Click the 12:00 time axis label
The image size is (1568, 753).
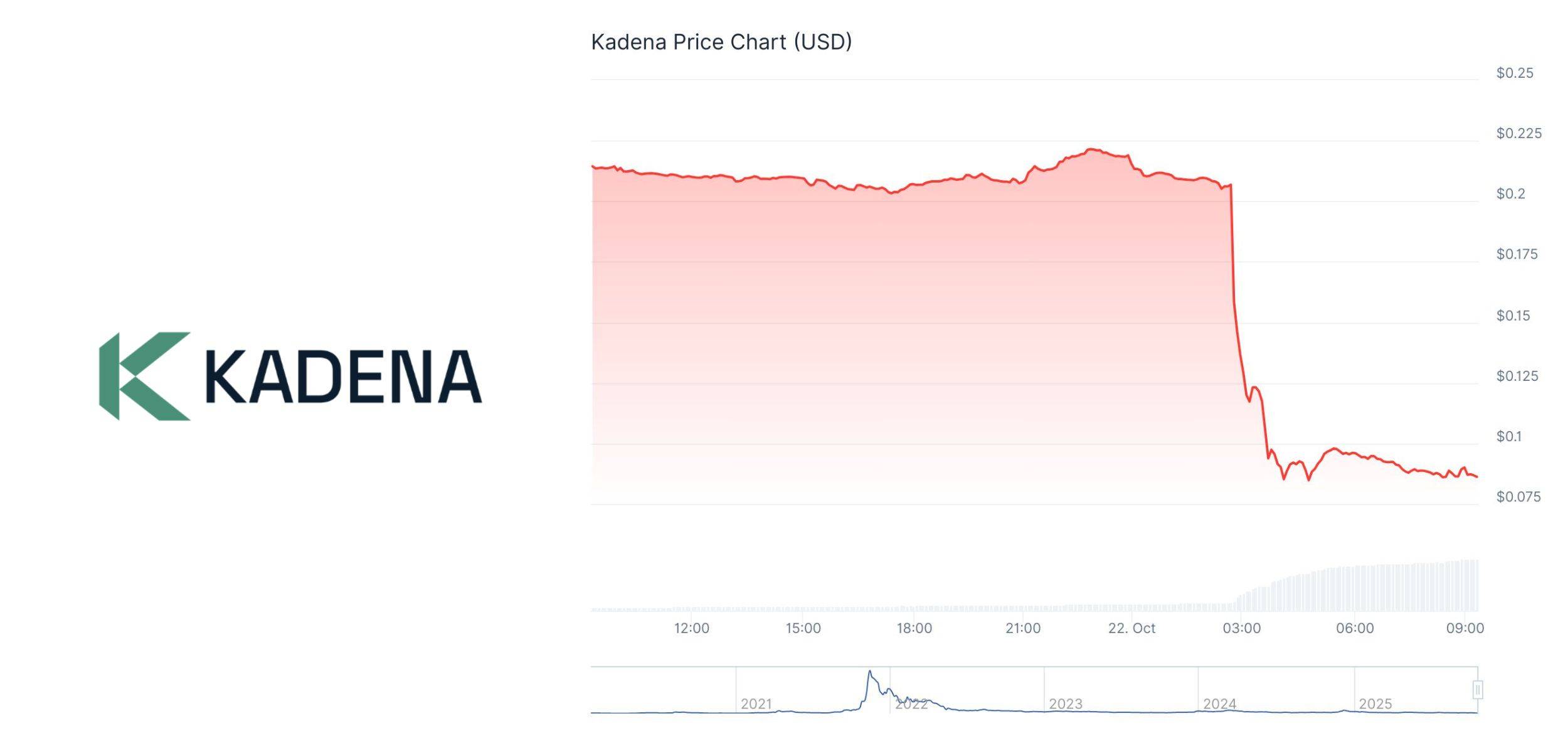[691, 628]
